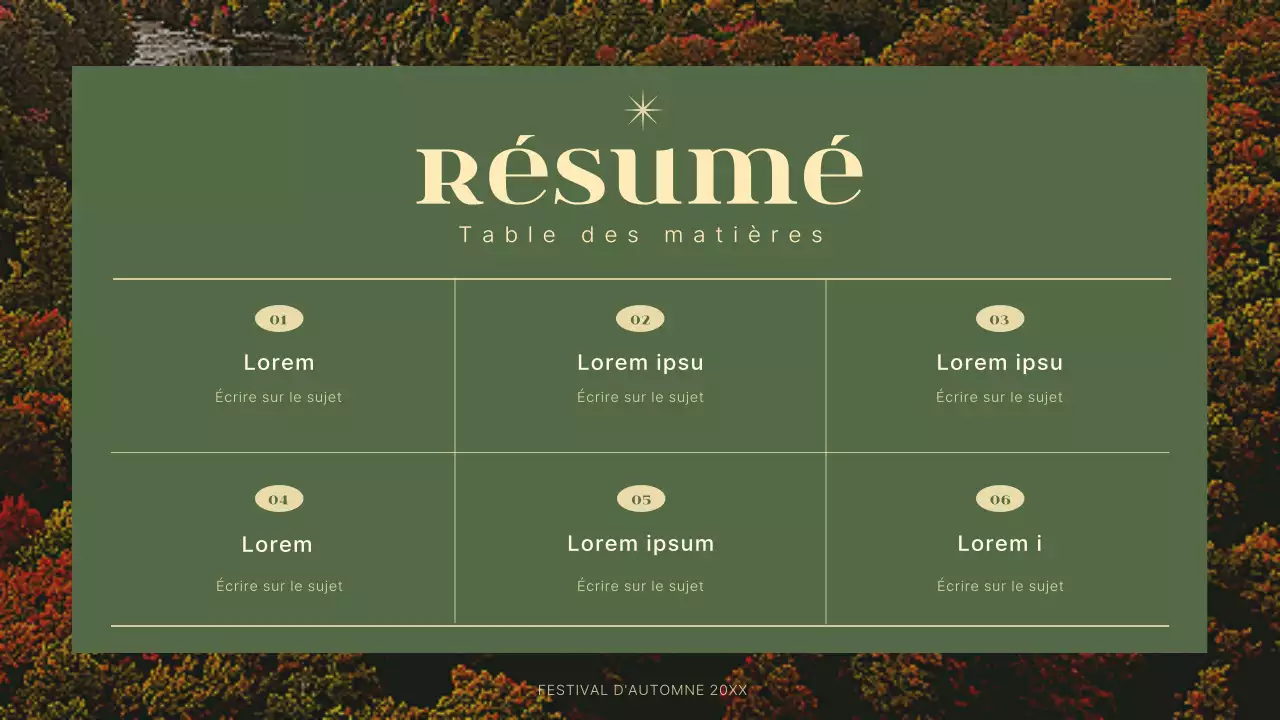This screenshot has height=720, width=1280.
Task: Select the Lorem ipsu heading in section 03
Action: (999, 362)
